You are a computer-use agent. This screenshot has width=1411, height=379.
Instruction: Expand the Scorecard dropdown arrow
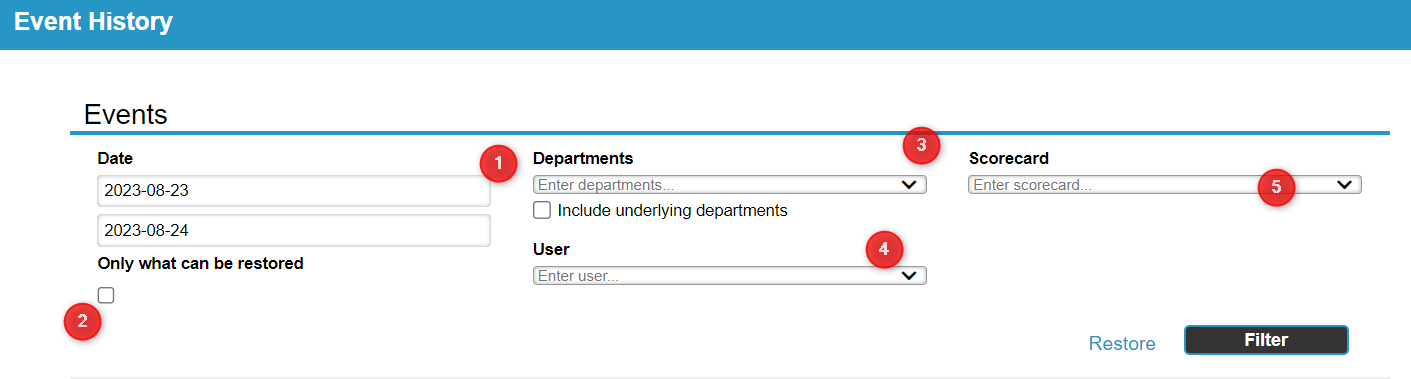[1345, 185]
